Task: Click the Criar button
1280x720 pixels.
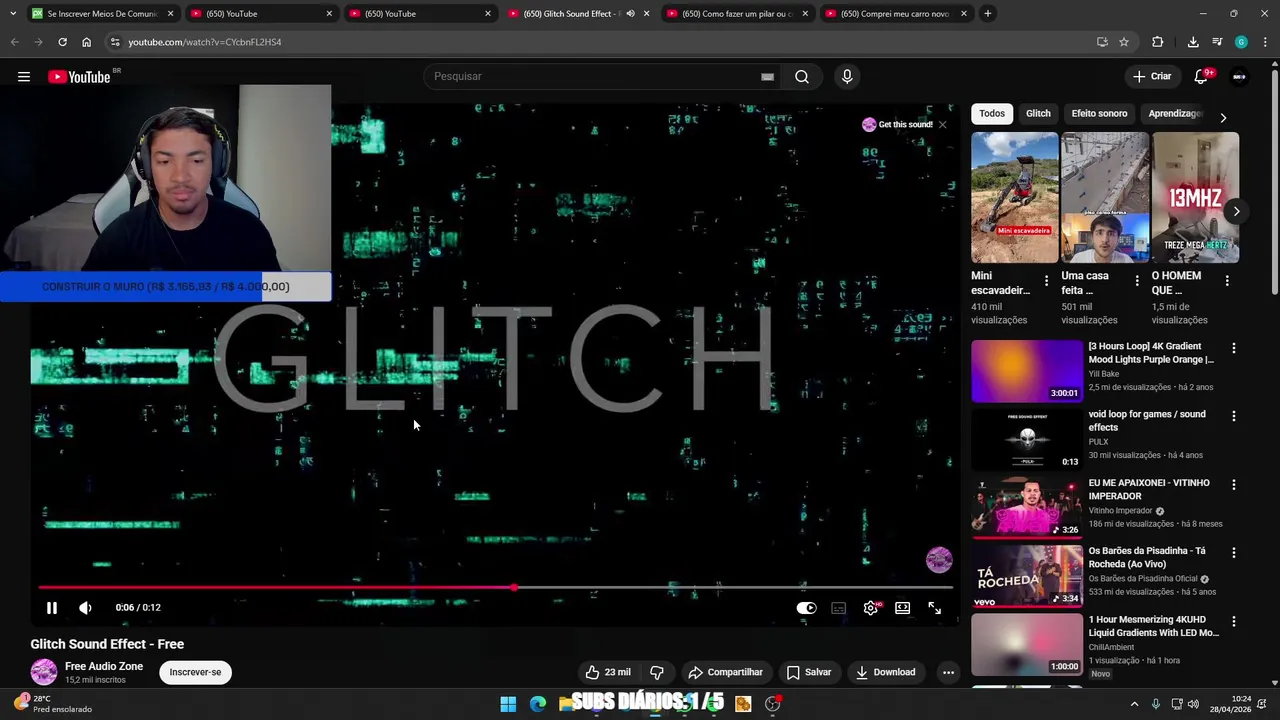Action: (x=1152, y=77)
